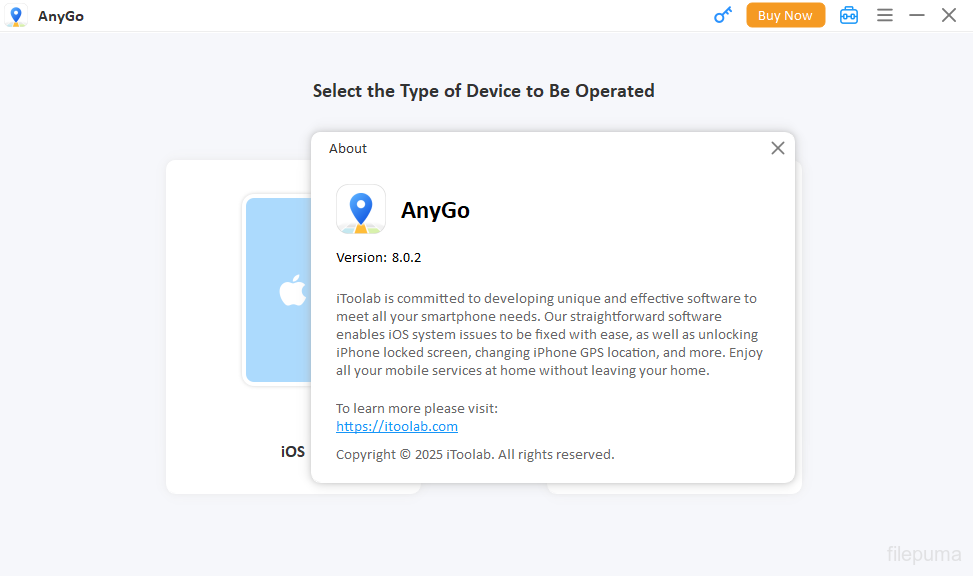Screen dimensions: 973x576
Task: Close the About dialog
Action: 777,148
